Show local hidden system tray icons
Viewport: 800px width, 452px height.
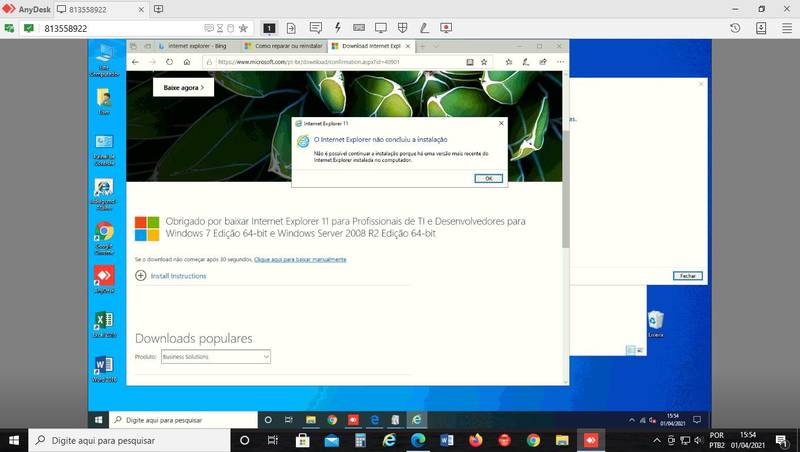tap(657, 440)
